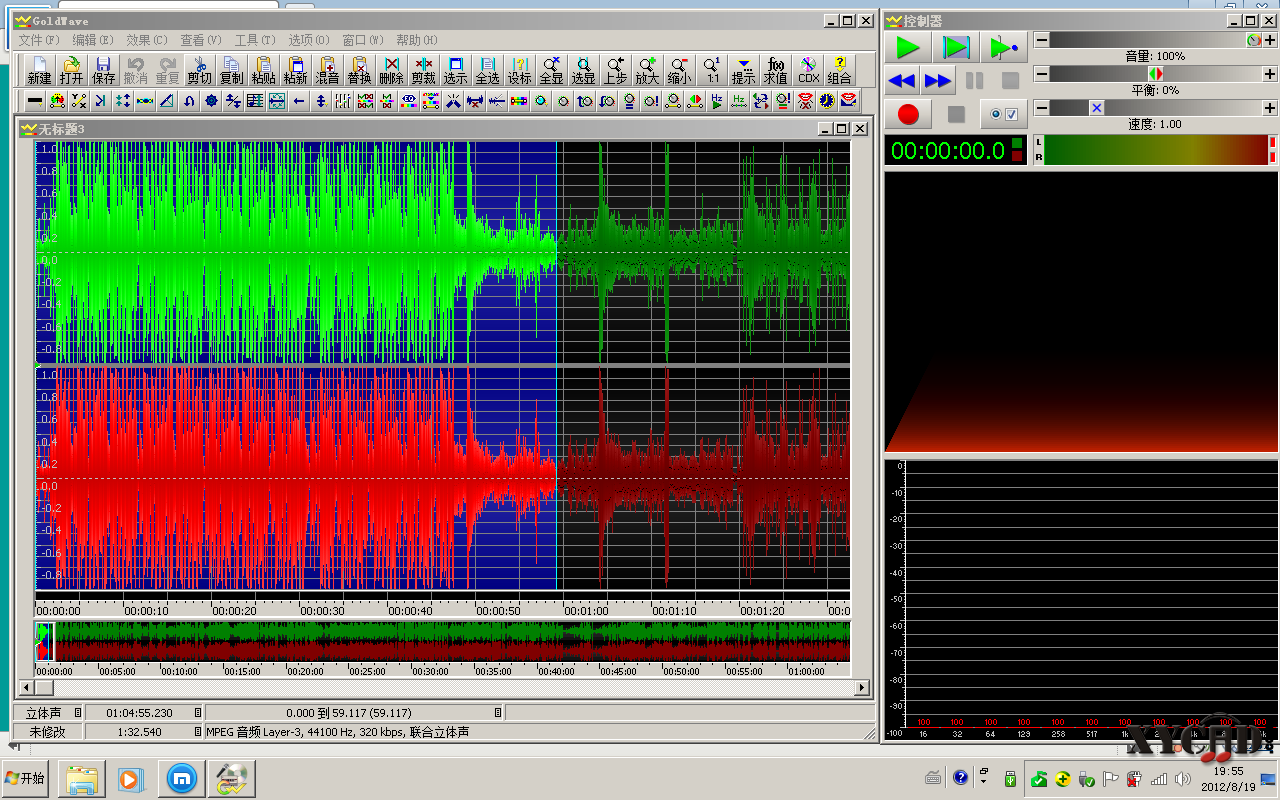The image size is (1280, 800).
Task: Click the 缩小 (Zoom Out) icon
Action: click(679, 70)
